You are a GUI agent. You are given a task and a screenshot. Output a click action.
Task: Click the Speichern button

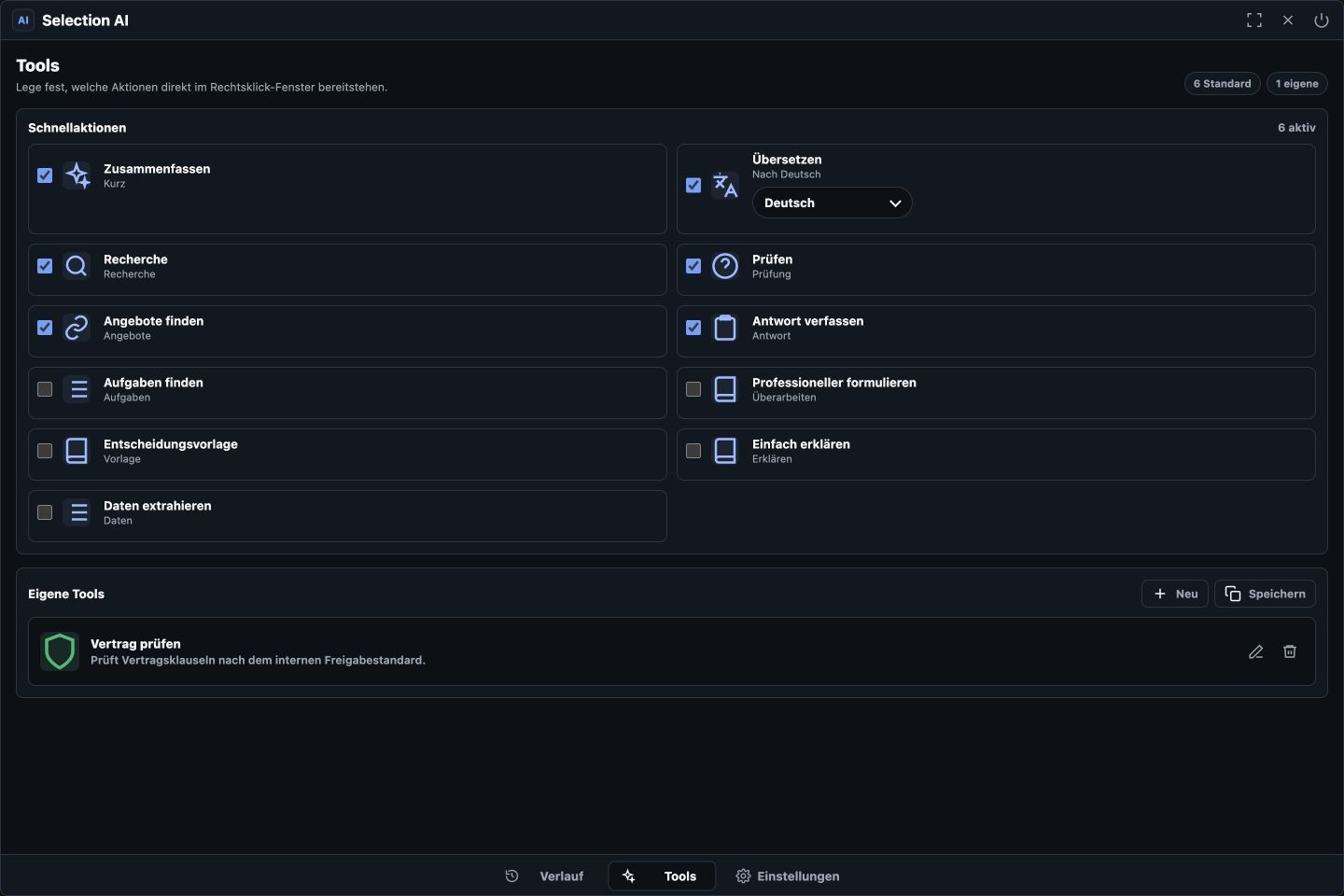1265,594
